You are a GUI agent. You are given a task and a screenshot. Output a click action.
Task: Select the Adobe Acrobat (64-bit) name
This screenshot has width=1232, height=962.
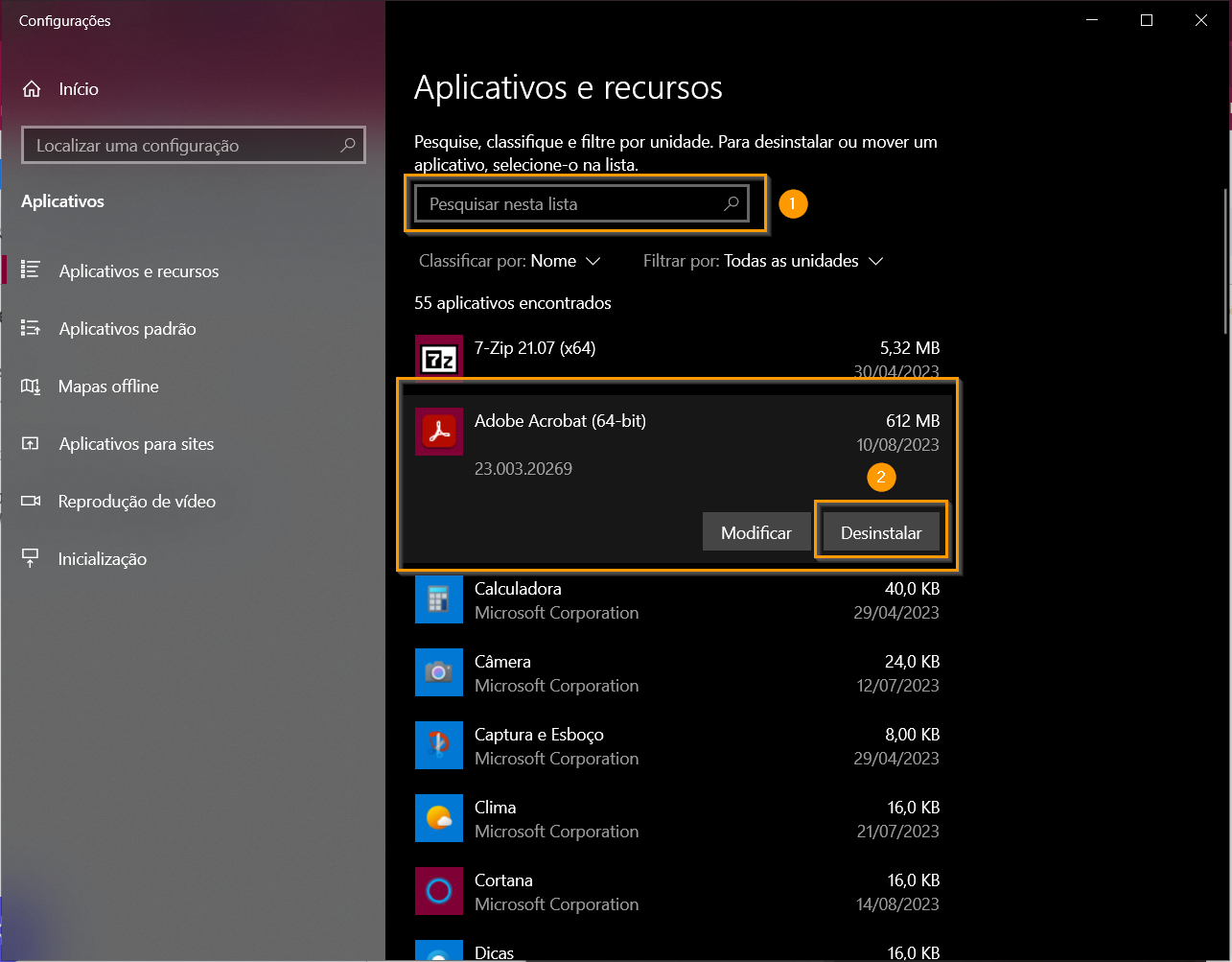tap(560, 420)
